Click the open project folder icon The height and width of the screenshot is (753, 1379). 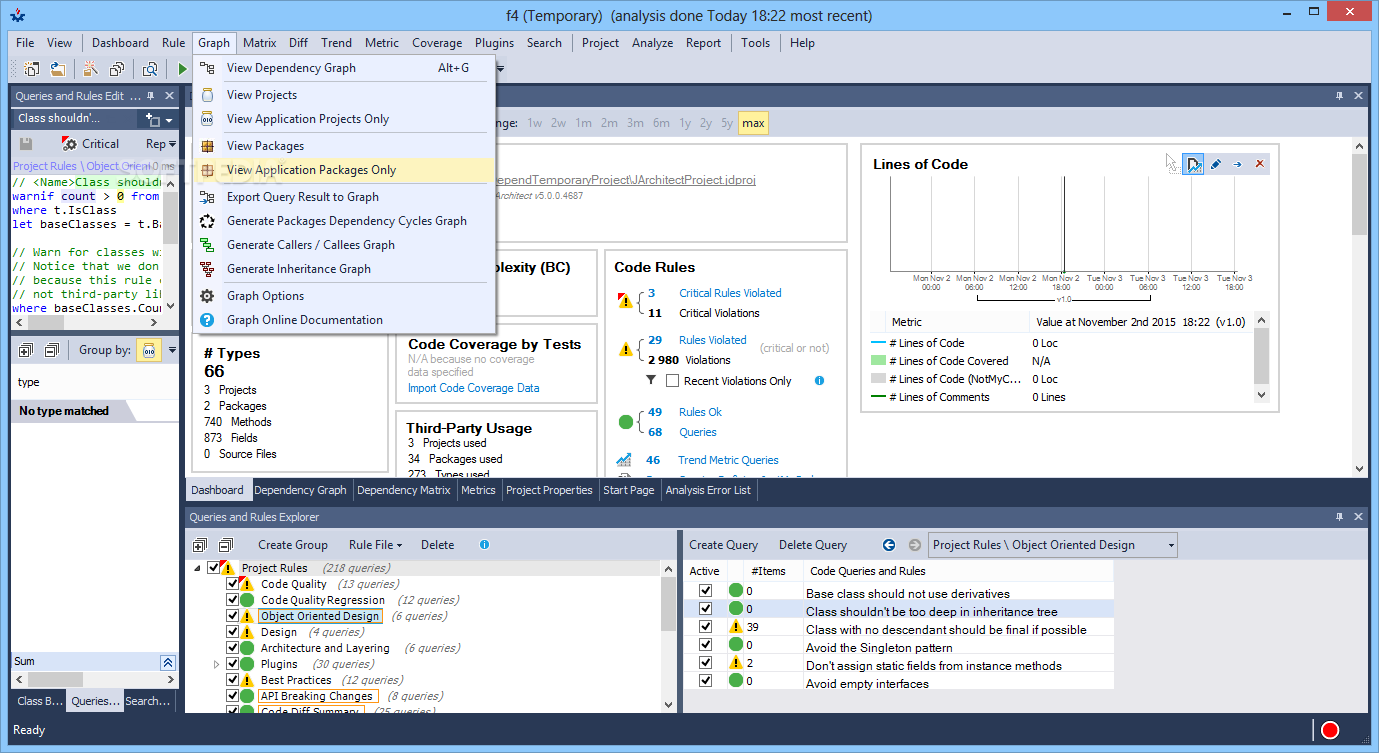click(x=58, y=69)
